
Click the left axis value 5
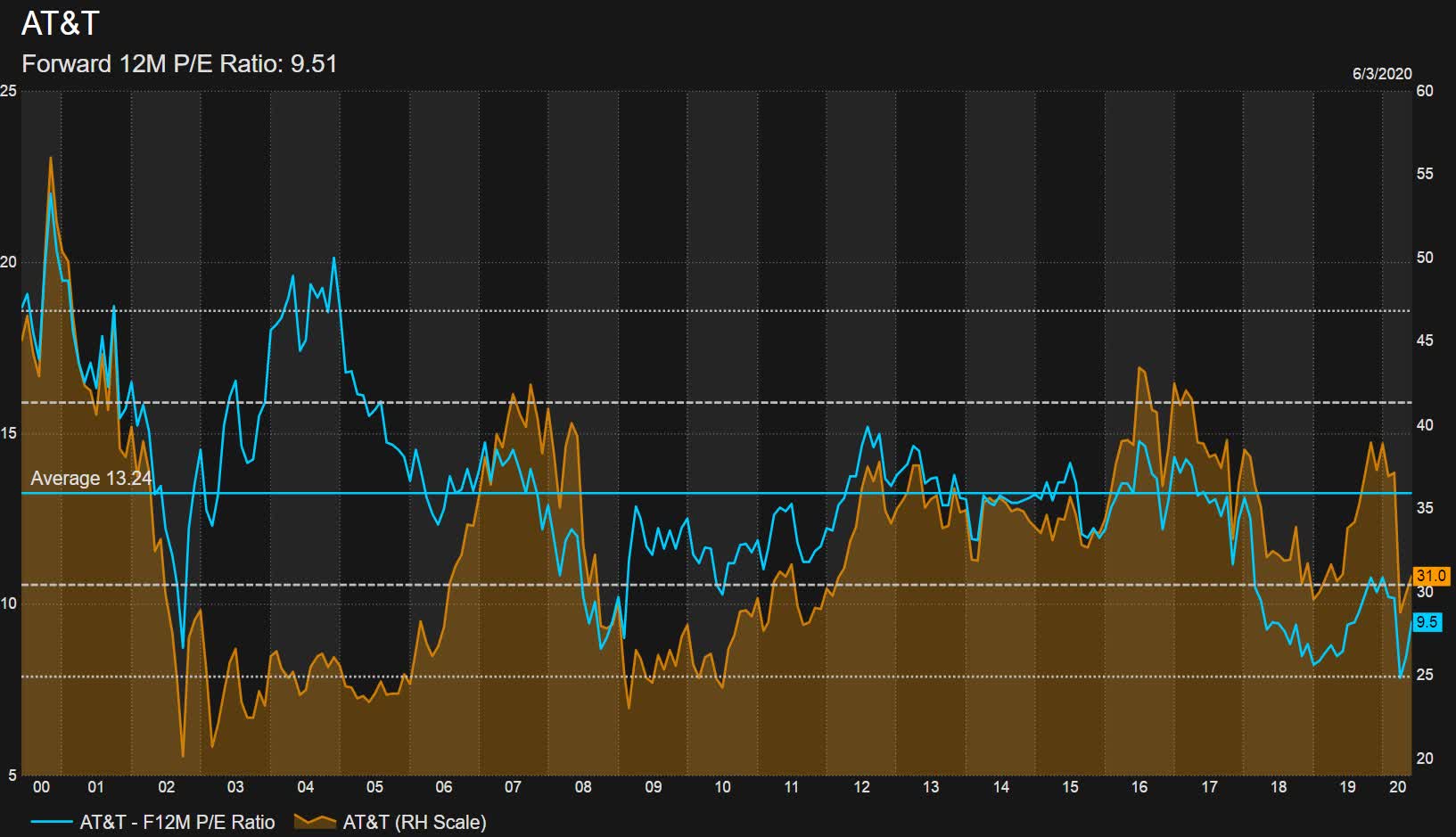pyautogui.click(x=12, y=775)
